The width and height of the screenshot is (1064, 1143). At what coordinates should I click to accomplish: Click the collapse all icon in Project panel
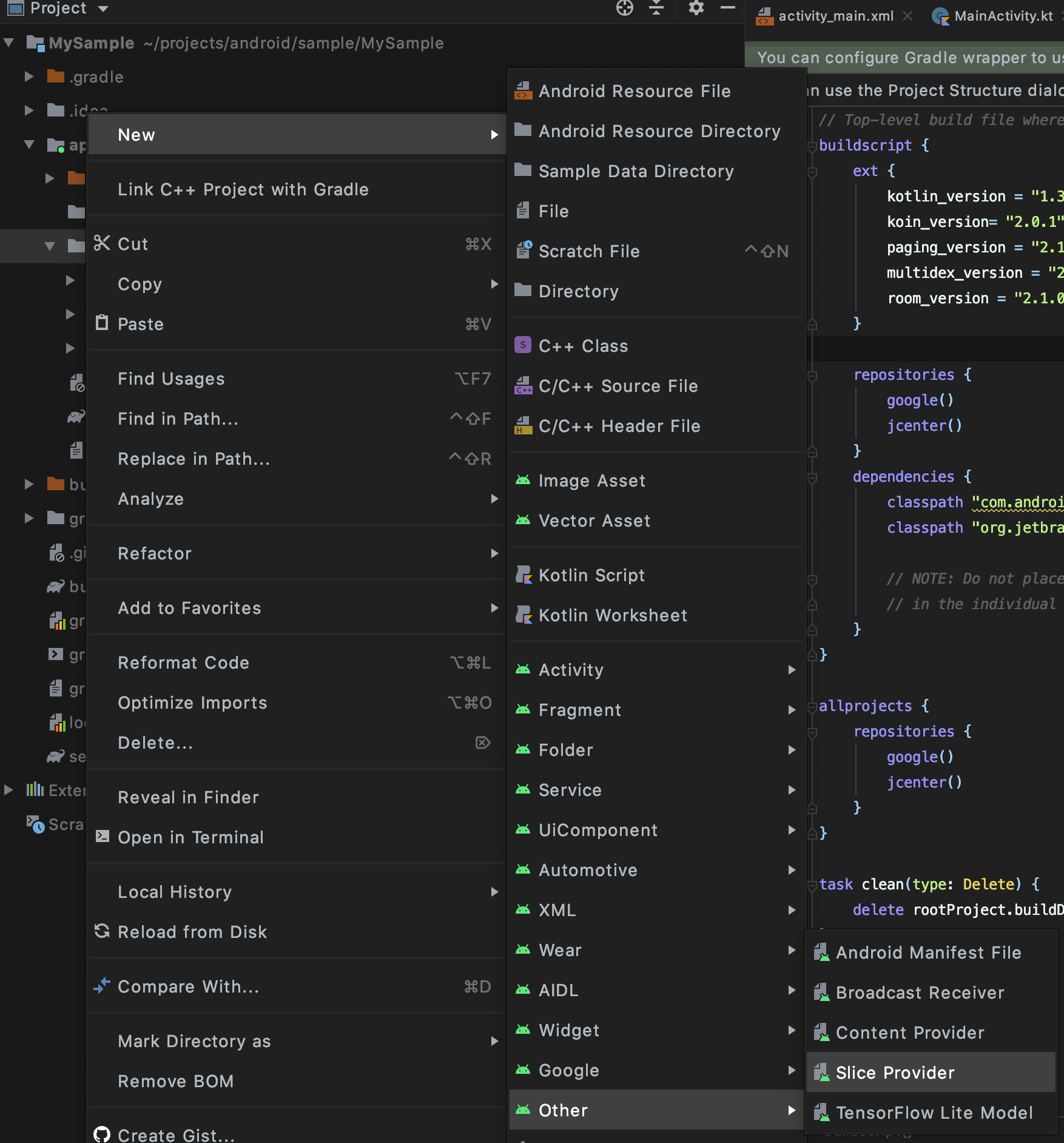pyautogui.click(x=656, y=8)
